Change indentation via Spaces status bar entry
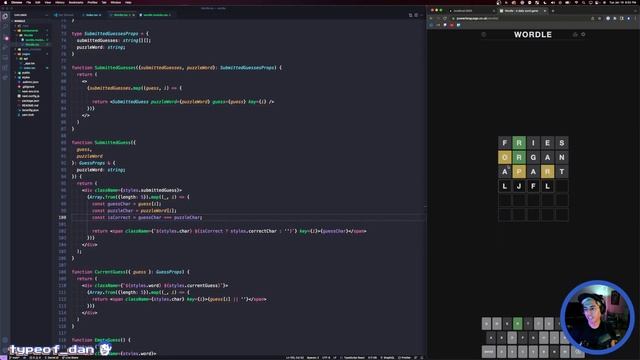 click(312, 358)
